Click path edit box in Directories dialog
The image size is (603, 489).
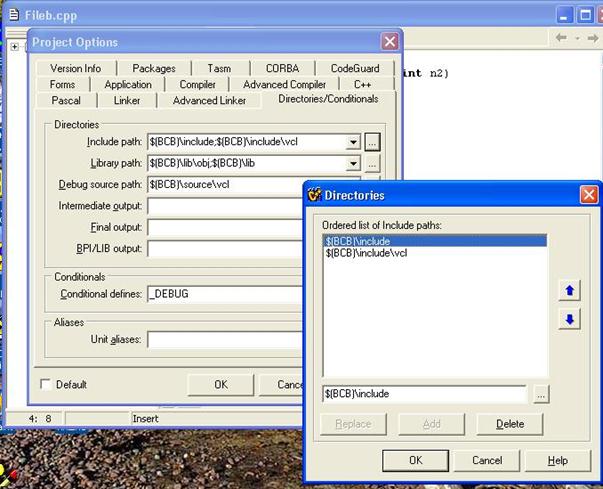pos(425,394)
